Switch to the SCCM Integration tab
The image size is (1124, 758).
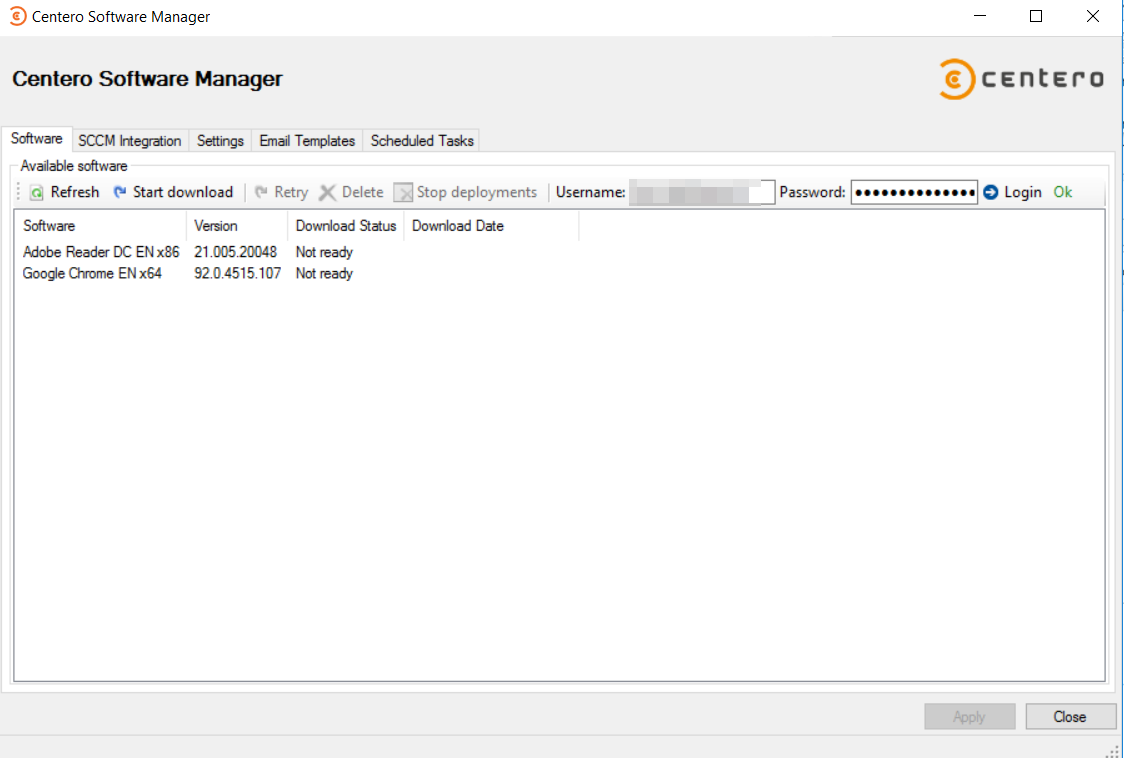130,141
